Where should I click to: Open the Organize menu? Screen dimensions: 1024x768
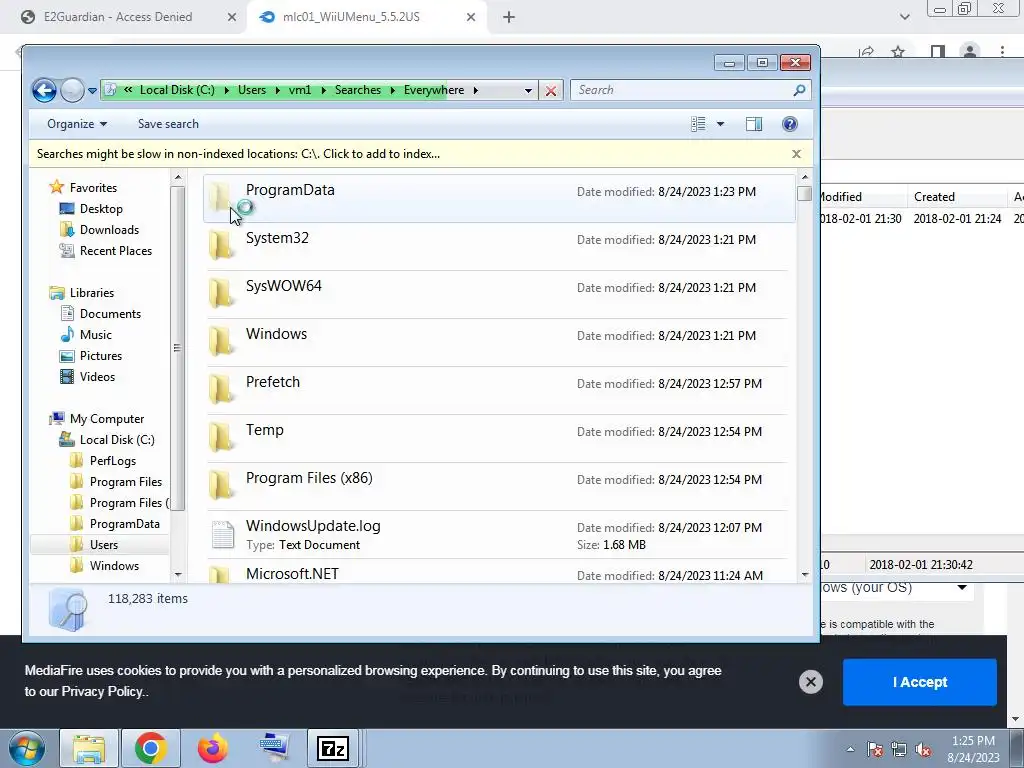[x=77, y=124]
